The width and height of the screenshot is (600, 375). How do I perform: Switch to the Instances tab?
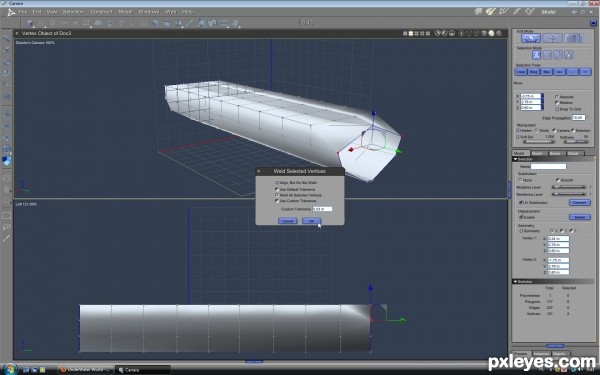[x=541, y=354]
